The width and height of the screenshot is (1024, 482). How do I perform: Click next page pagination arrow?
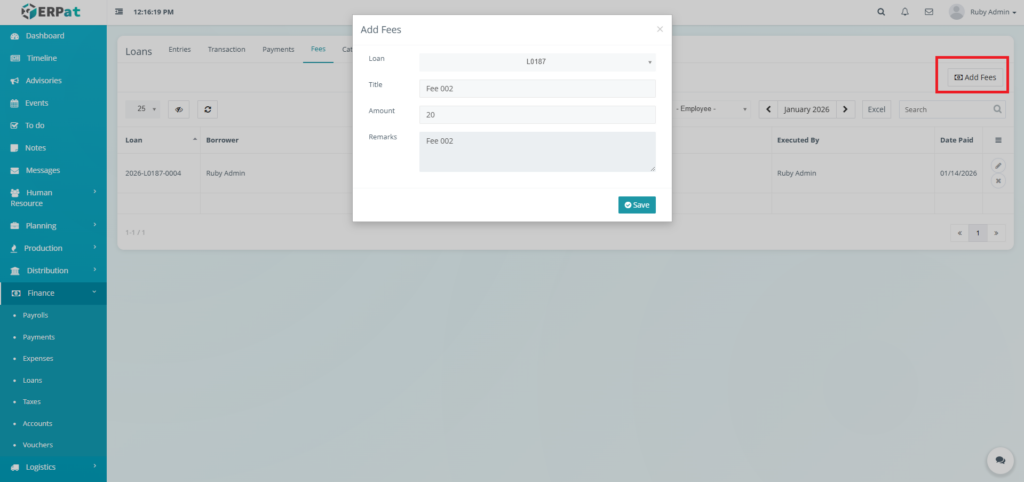(997, 233)
